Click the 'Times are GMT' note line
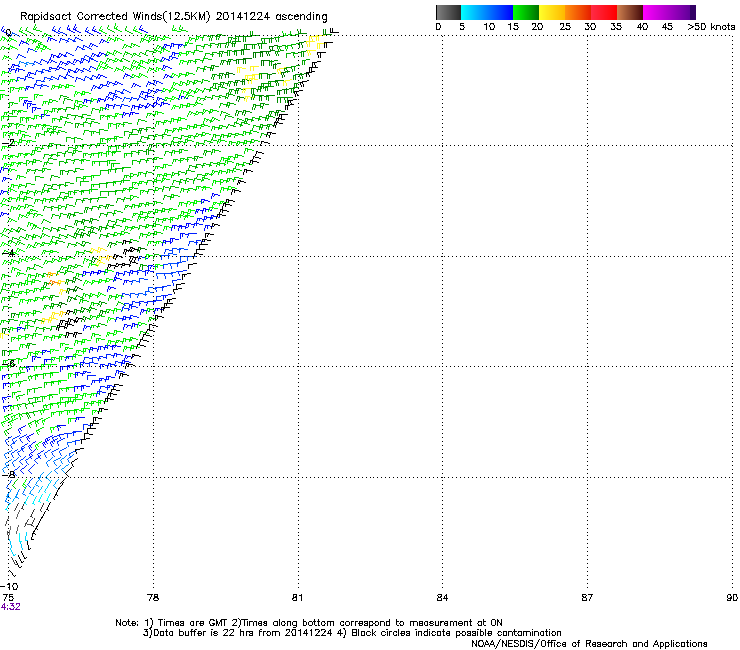Screen dimensions: 740x650 309,623
